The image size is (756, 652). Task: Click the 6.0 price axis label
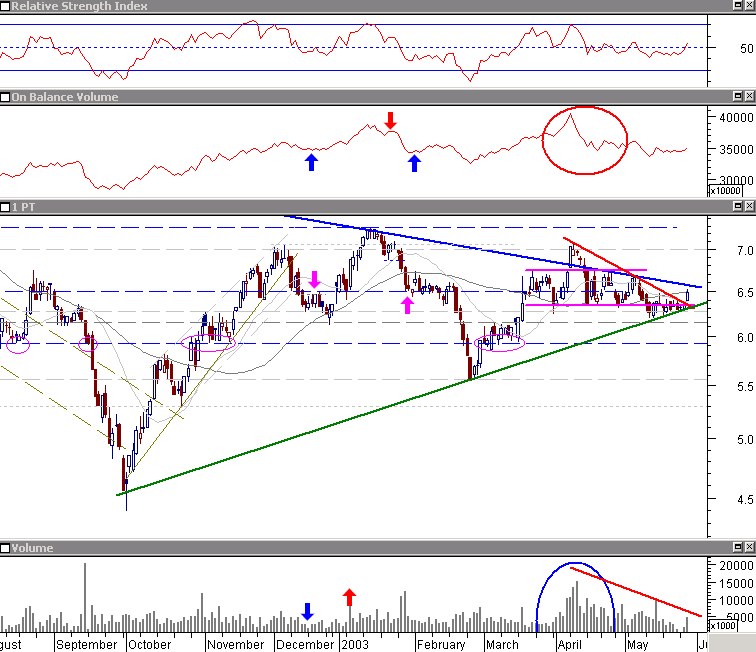745,338
